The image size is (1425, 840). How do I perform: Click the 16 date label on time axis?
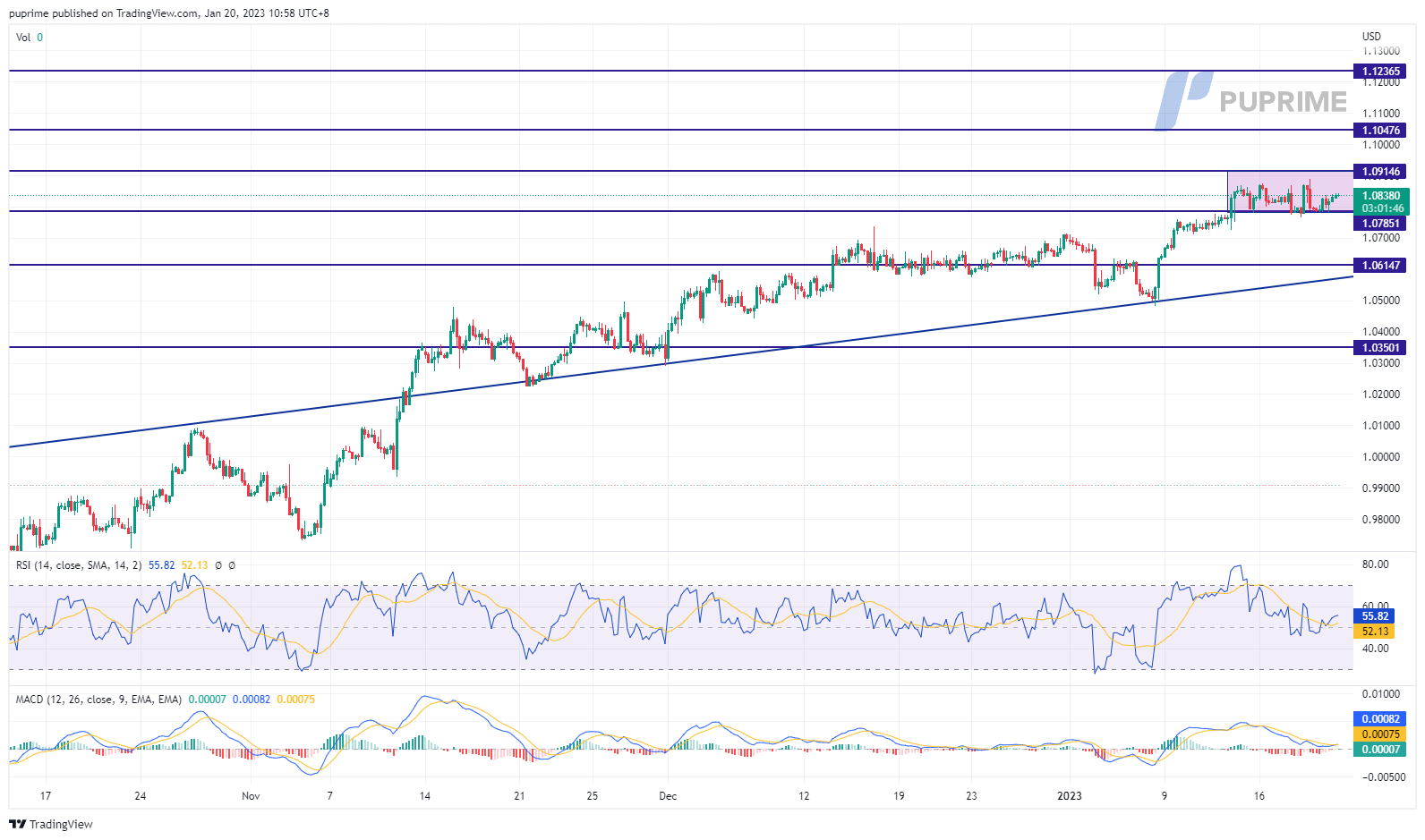(x=1259, y=796)
